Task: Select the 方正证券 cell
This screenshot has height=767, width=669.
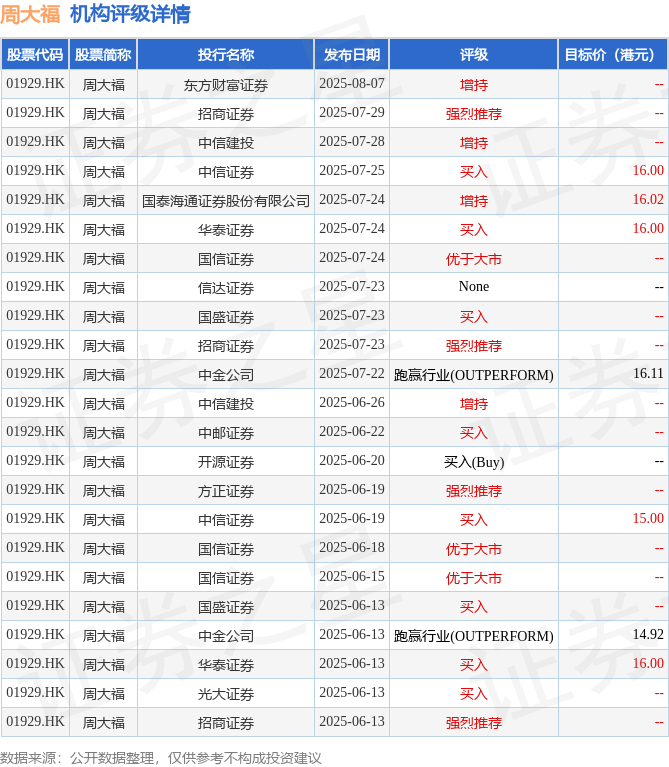Action: tap(226, 491)
